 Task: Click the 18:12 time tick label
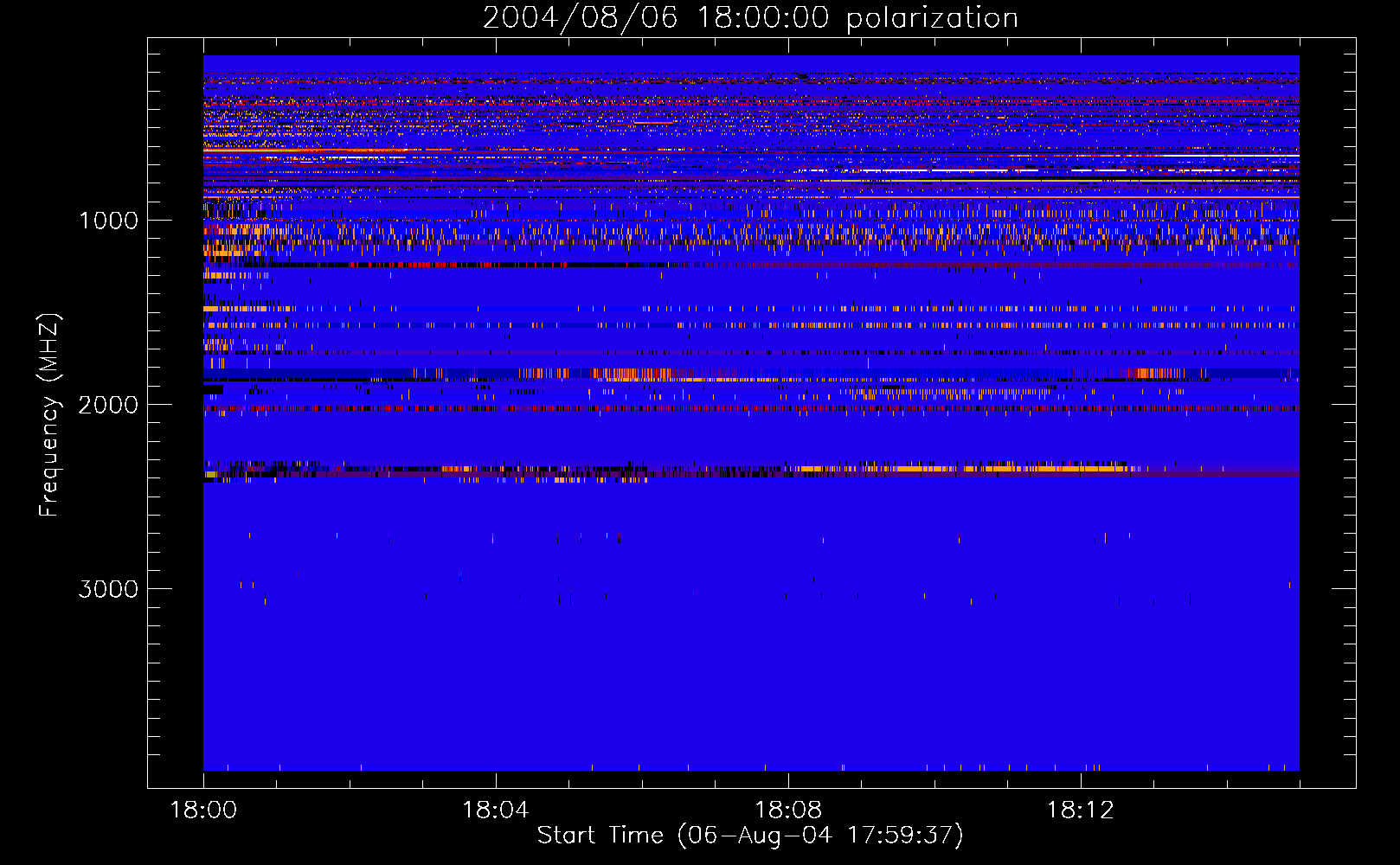[x=1081, y=811]
